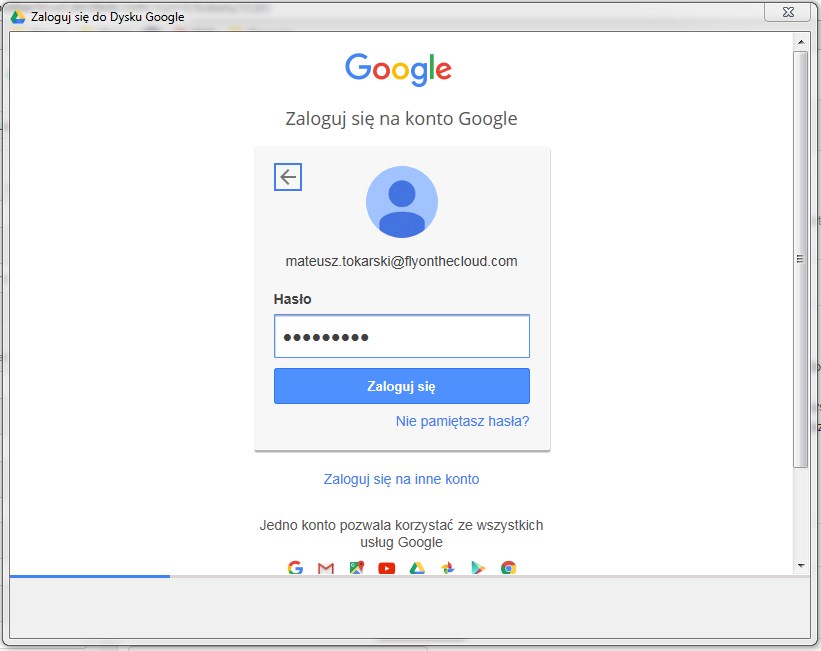Click the scrollbar up arrow
821x651 pixels.
tap(801, 41)
